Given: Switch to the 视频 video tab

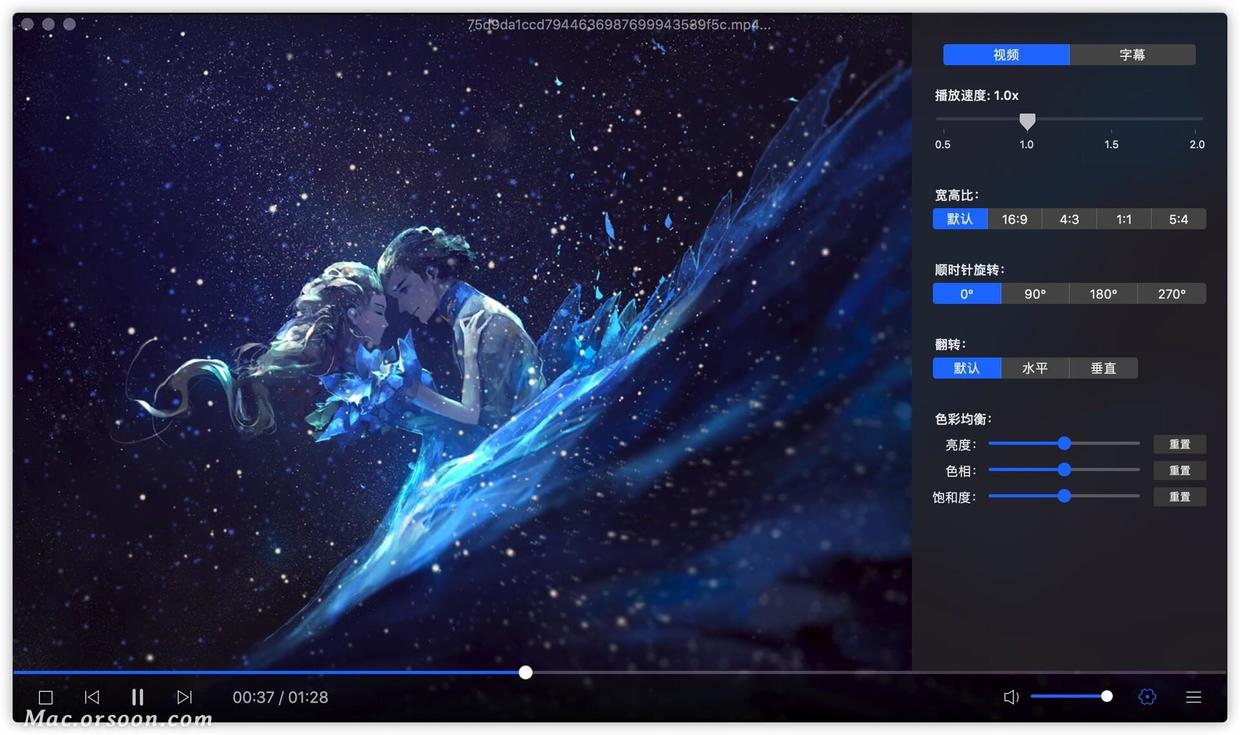Looking at the screenshot, I should coord(1006,54).
